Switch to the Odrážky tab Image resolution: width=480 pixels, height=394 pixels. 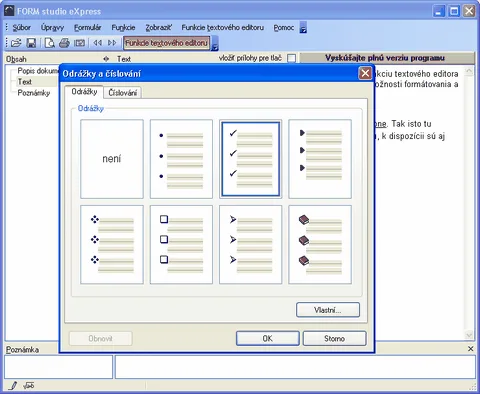click(84, 92)
